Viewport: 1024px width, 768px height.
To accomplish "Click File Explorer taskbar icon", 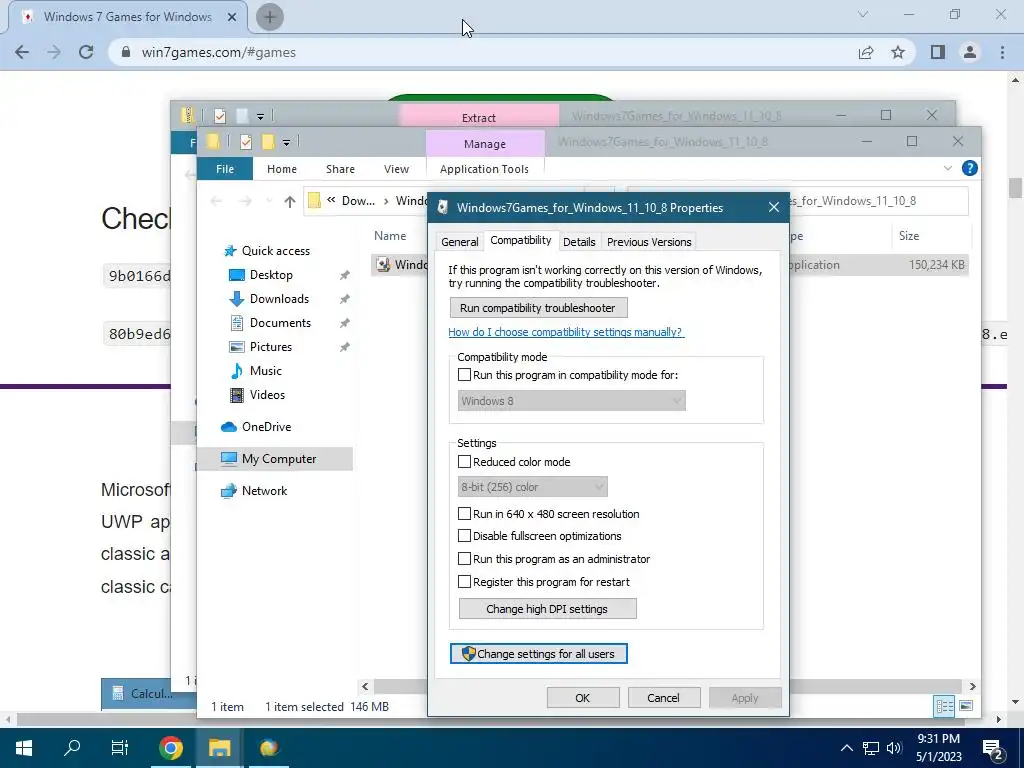I will [219, 748].
